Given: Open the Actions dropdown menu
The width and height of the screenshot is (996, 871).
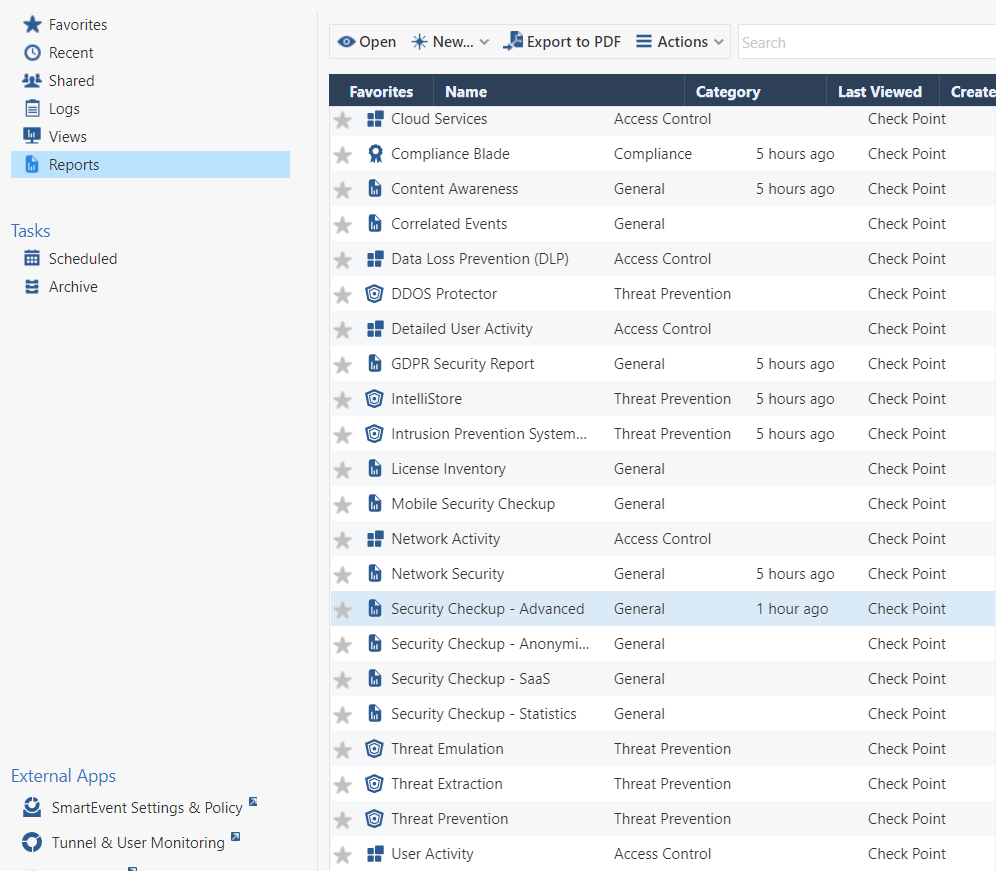Looking at the screenshot, I should pyautogui.click(x=680, y=42).
